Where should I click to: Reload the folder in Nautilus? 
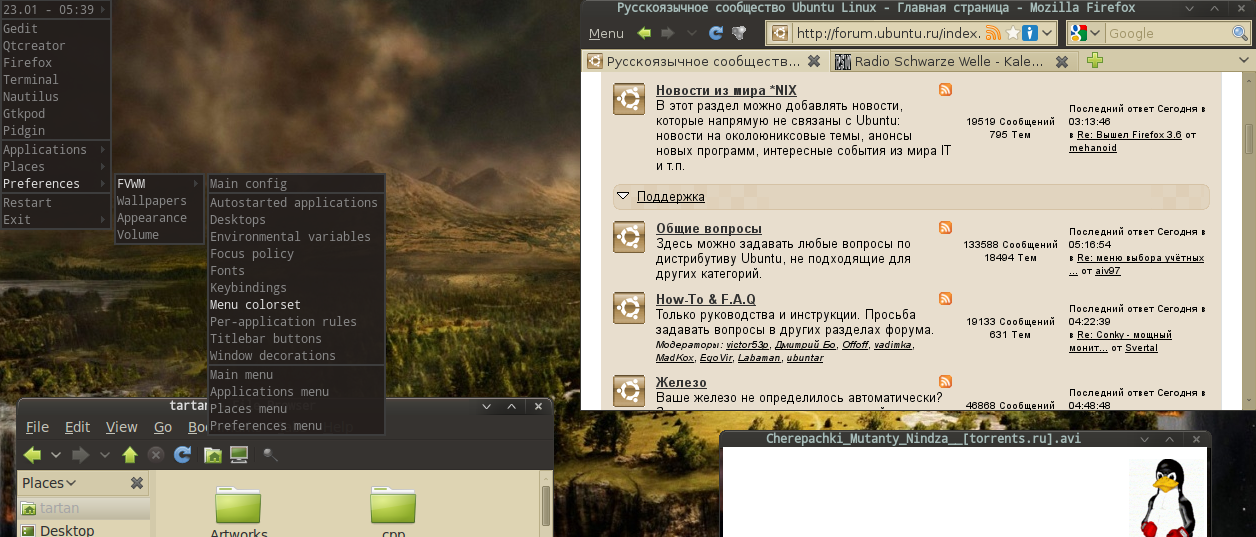(x=182, y=455)
